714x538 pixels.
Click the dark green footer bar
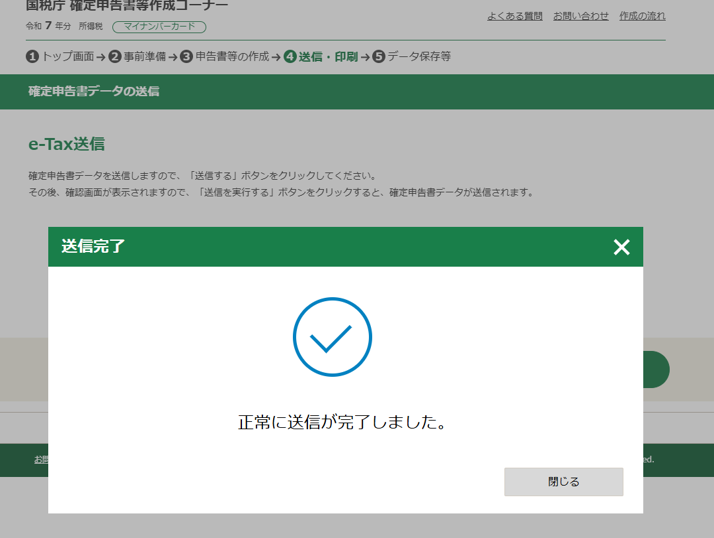pyautogui.click(x=678, y=460)
